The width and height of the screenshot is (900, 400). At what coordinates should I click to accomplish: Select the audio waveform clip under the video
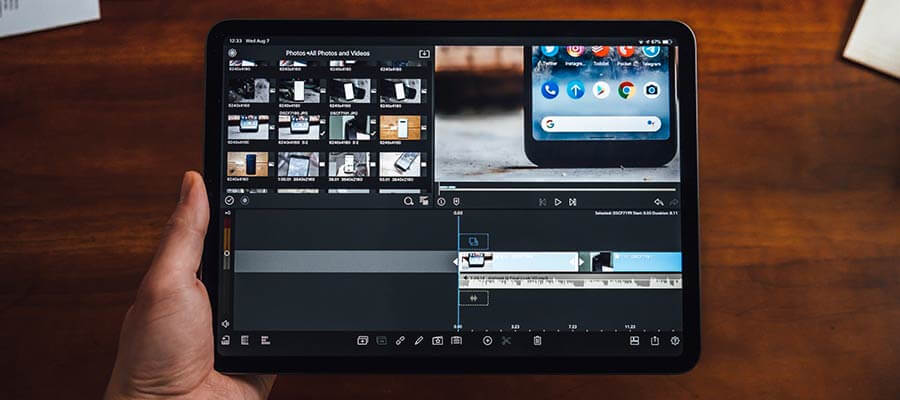click(571, 281)
